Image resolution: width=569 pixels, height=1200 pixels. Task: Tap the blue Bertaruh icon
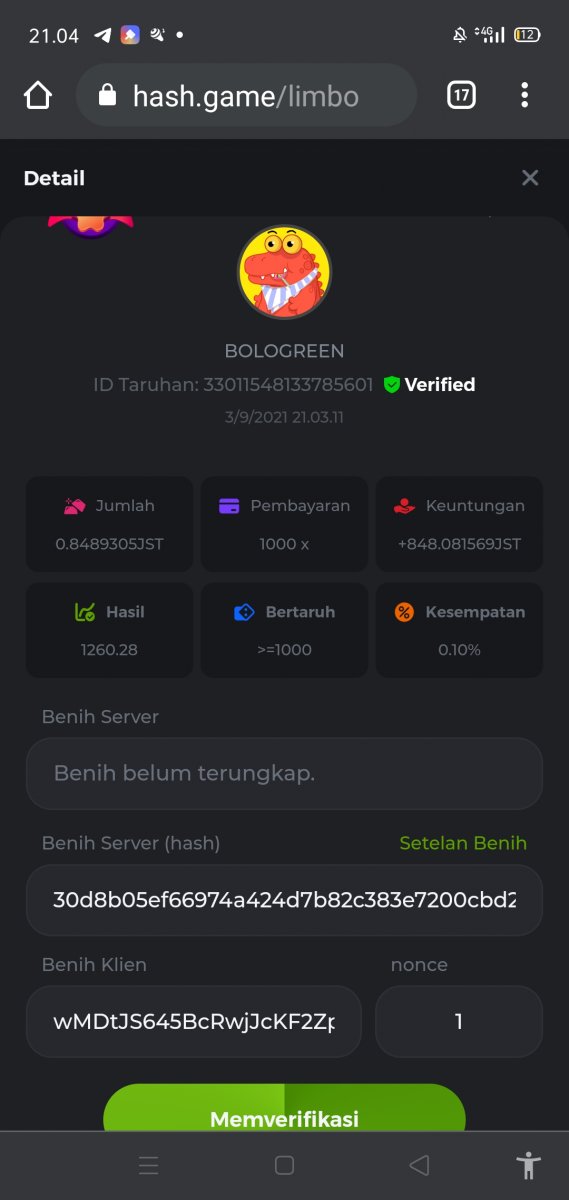click(x=244, y=612)
